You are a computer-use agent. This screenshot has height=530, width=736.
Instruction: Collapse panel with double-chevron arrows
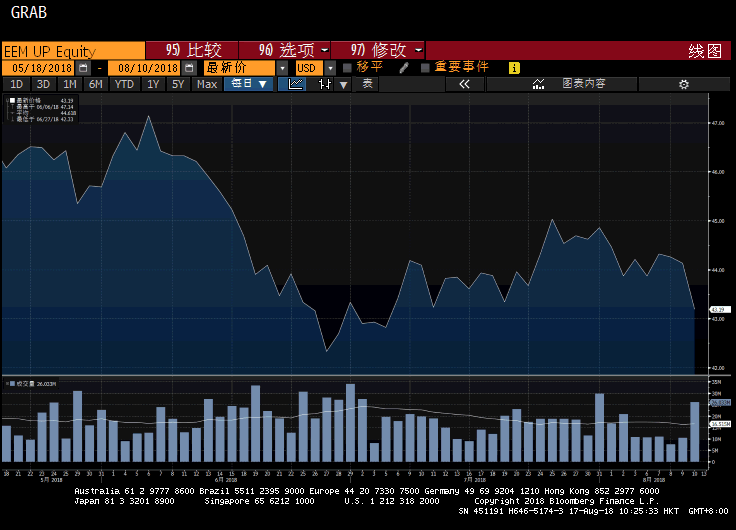pyautogui.click(x=464, y=84)
